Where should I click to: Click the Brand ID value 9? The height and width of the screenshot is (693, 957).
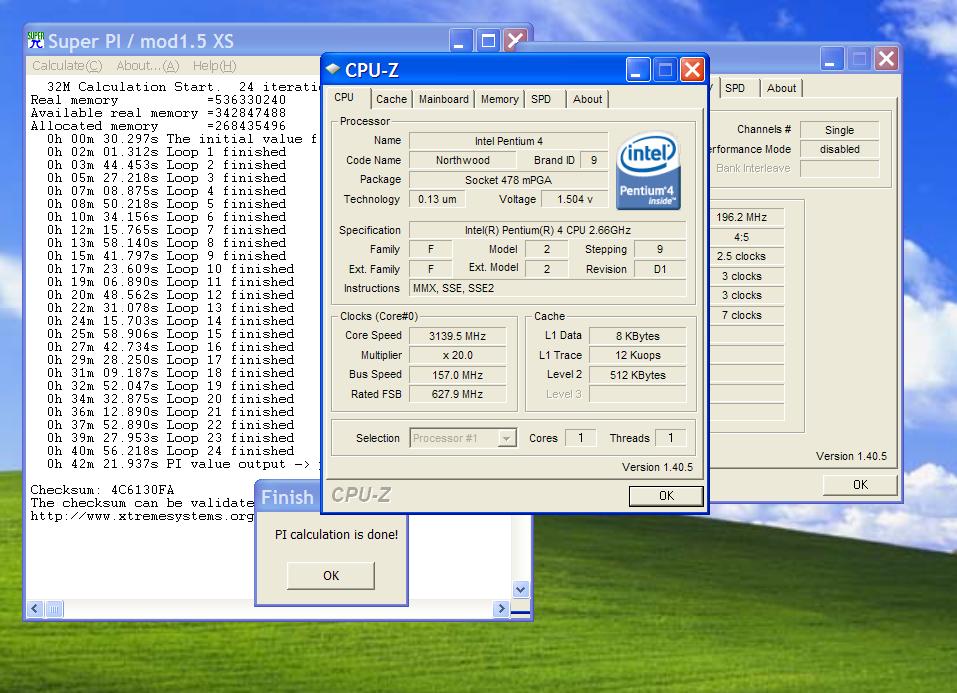(594, 160)
